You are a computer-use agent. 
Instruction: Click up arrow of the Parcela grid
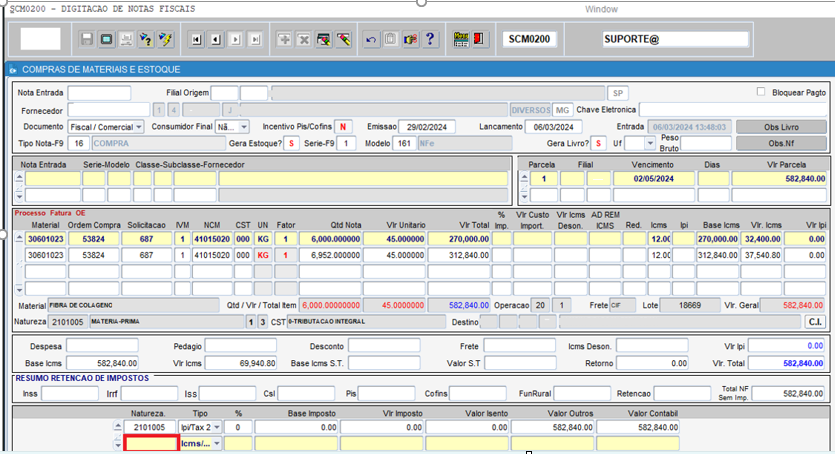pyautogui.click(x=524, y=178)
